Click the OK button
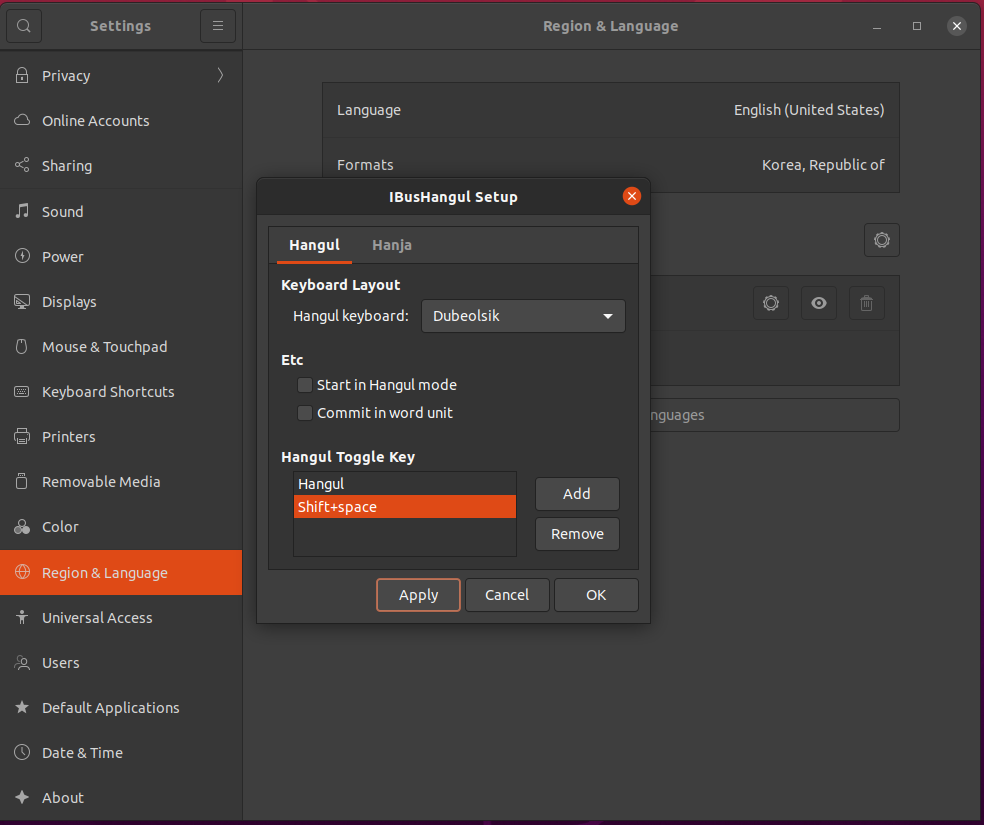Image resolution: width=984 pixels, height=825 pixels. pos(596,595)
